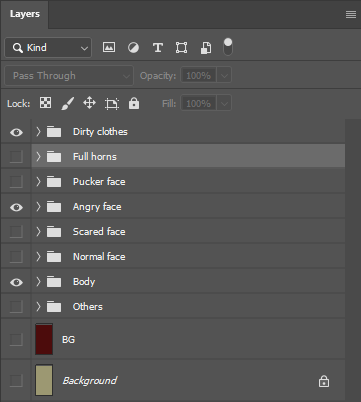Filter for pixel layers icon
This screenshot has height=402, width=361.
tap(109, 47)
